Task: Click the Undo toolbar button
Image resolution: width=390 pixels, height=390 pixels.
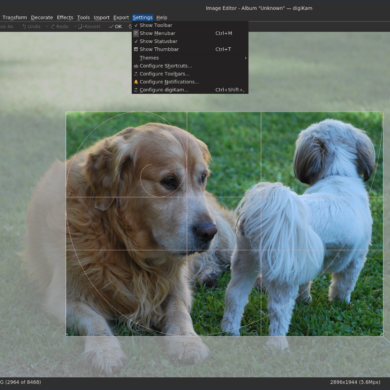Action: [31, 26]
